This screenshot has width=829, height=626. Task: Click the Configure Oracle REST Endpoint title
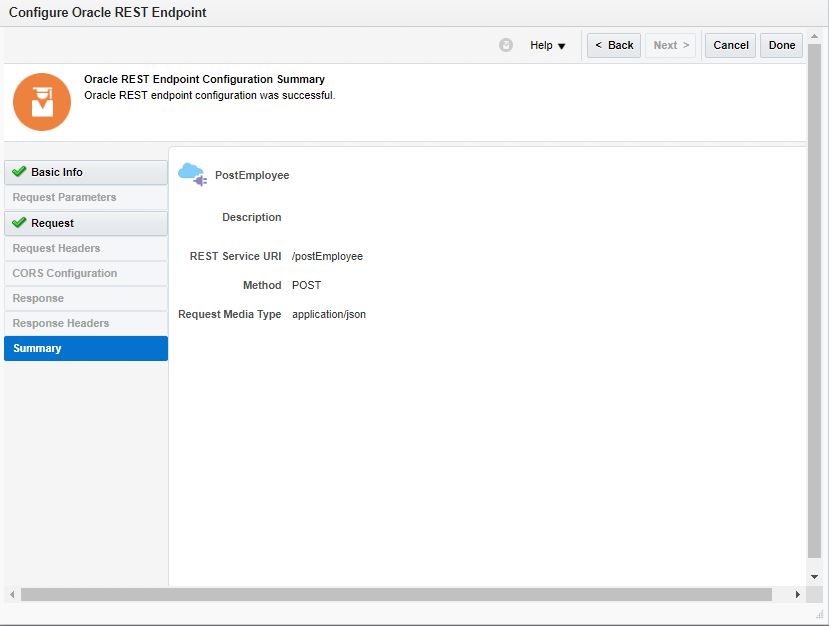coord(107,12)
